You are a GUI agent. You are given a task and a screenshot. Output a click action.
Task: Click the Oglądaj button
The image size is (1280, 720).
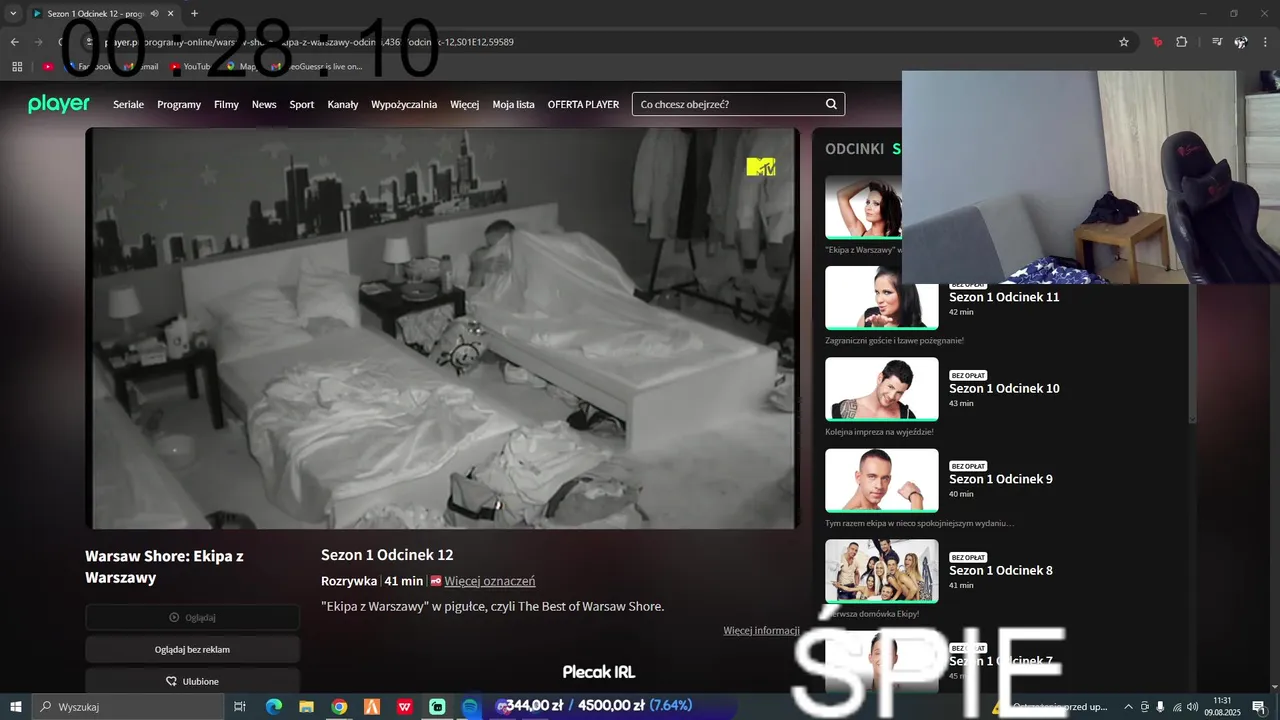192,617
